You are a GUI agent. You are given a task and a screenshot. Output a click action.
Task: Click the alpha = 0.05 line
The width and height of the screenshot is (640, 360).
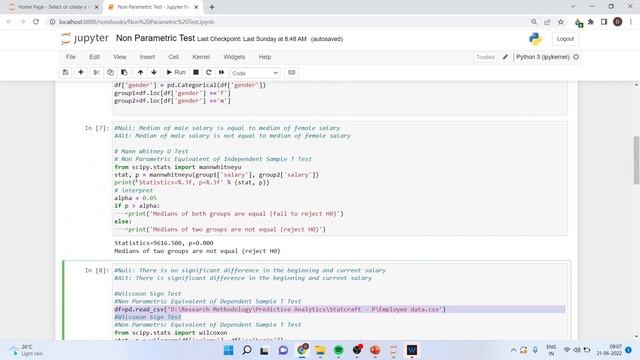135,198
